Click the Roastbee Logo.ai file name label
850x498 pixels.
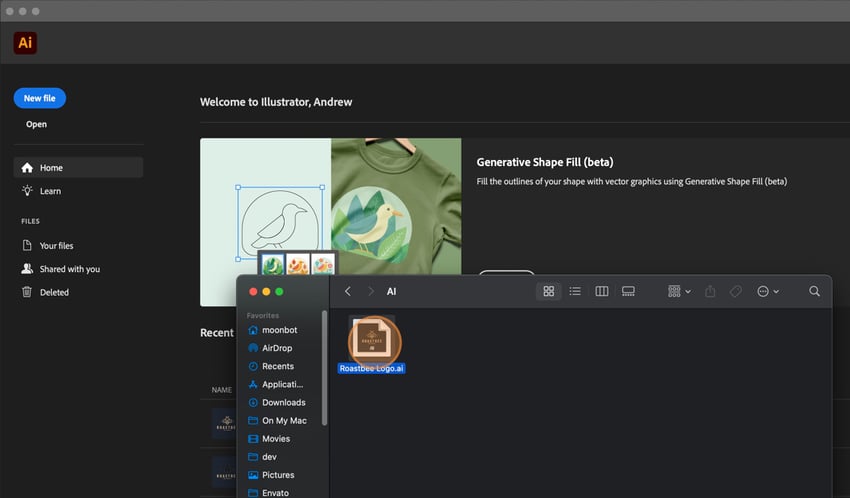371,368
